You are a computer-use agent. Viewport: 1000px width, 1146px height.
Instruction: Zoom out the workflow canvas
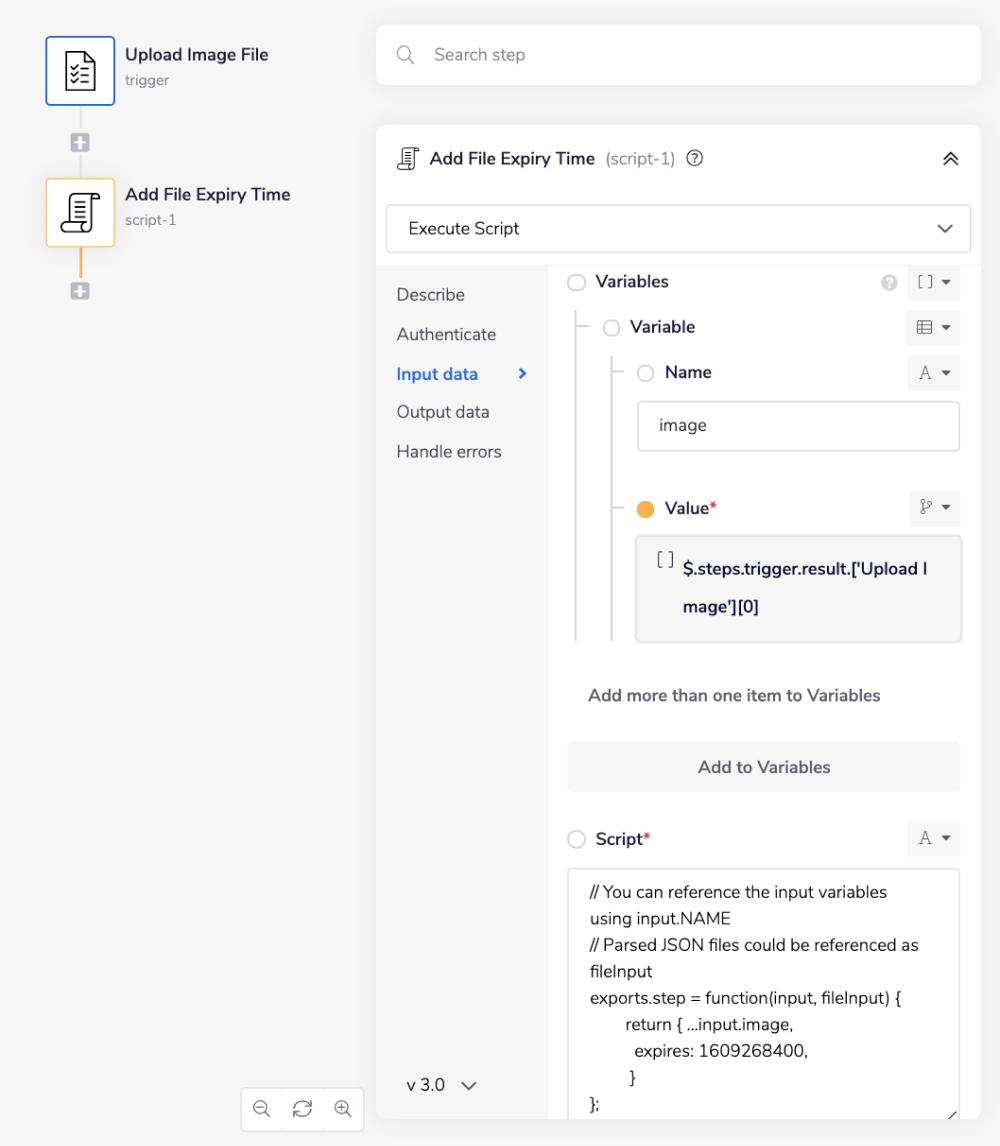(x=261, y=1109)
